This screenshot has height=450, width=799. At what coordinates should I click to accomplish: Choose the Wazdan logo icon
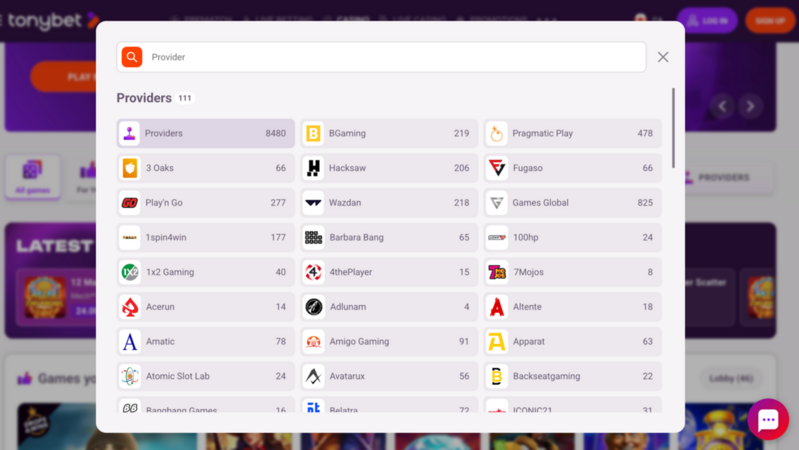click(313, 203)
